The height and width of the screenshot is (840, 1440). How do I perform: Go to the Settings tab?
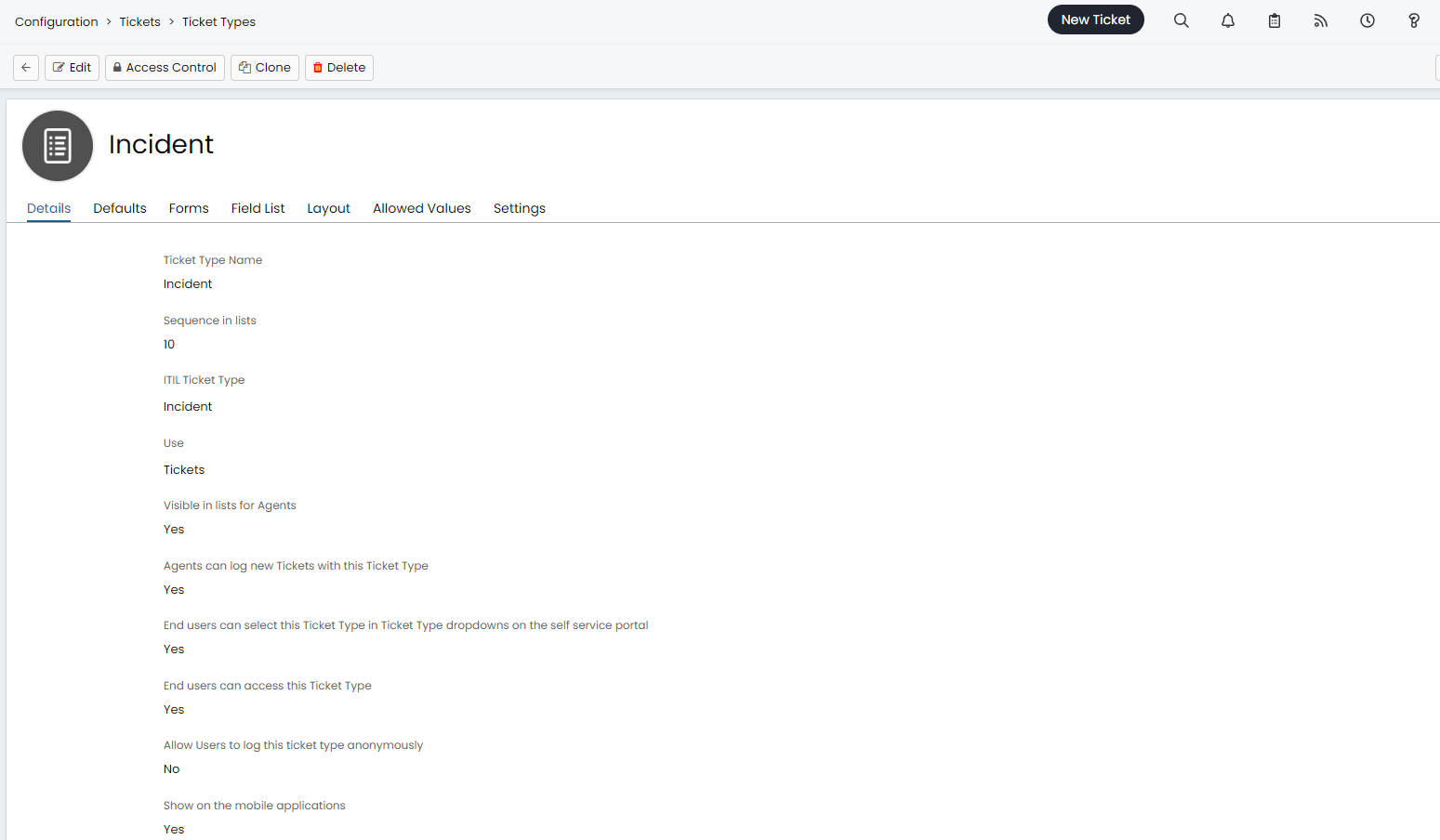pos(519,208)
